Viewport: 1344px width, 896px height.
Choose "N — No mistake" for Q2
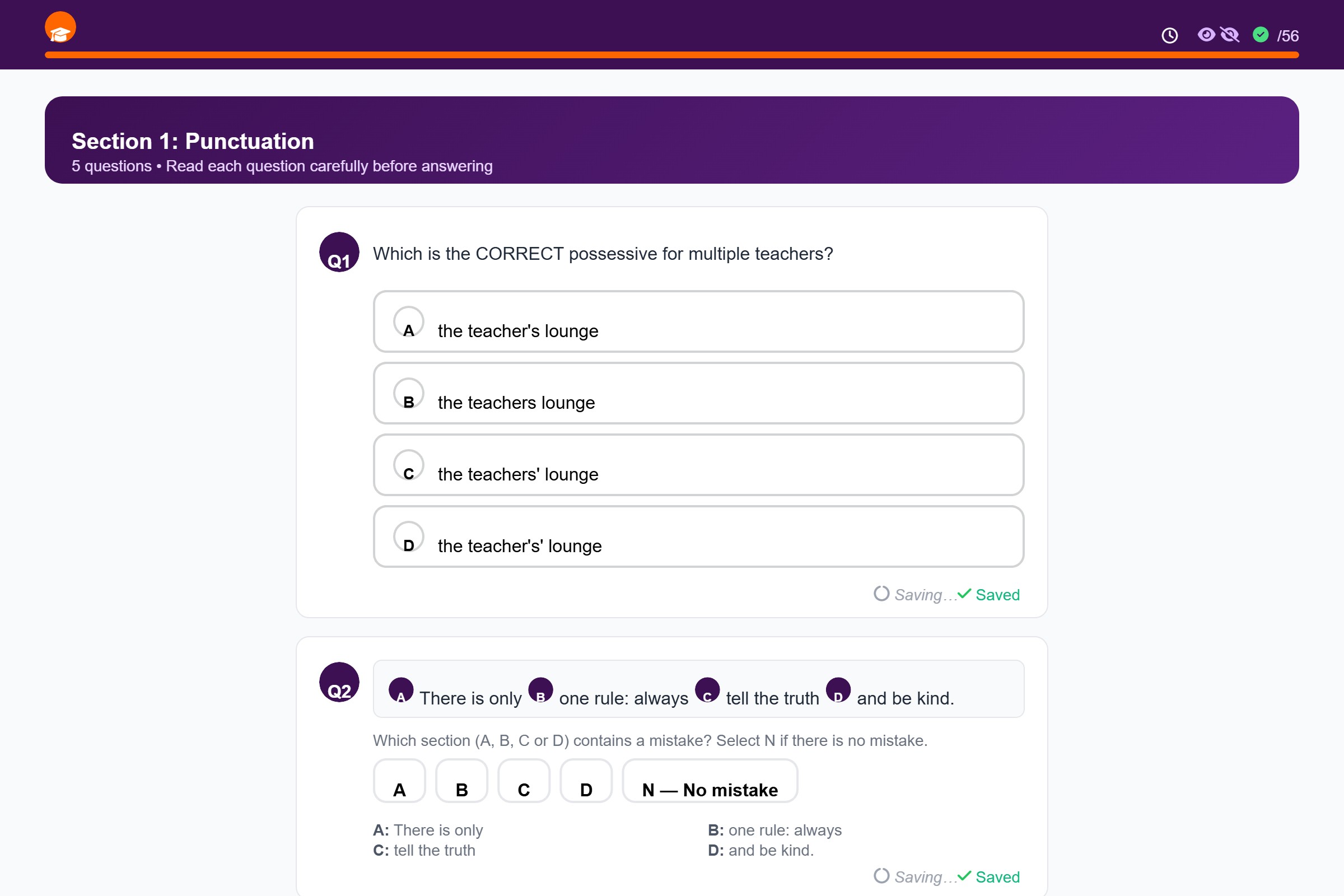pyautogui.click(x=710, y=781)
